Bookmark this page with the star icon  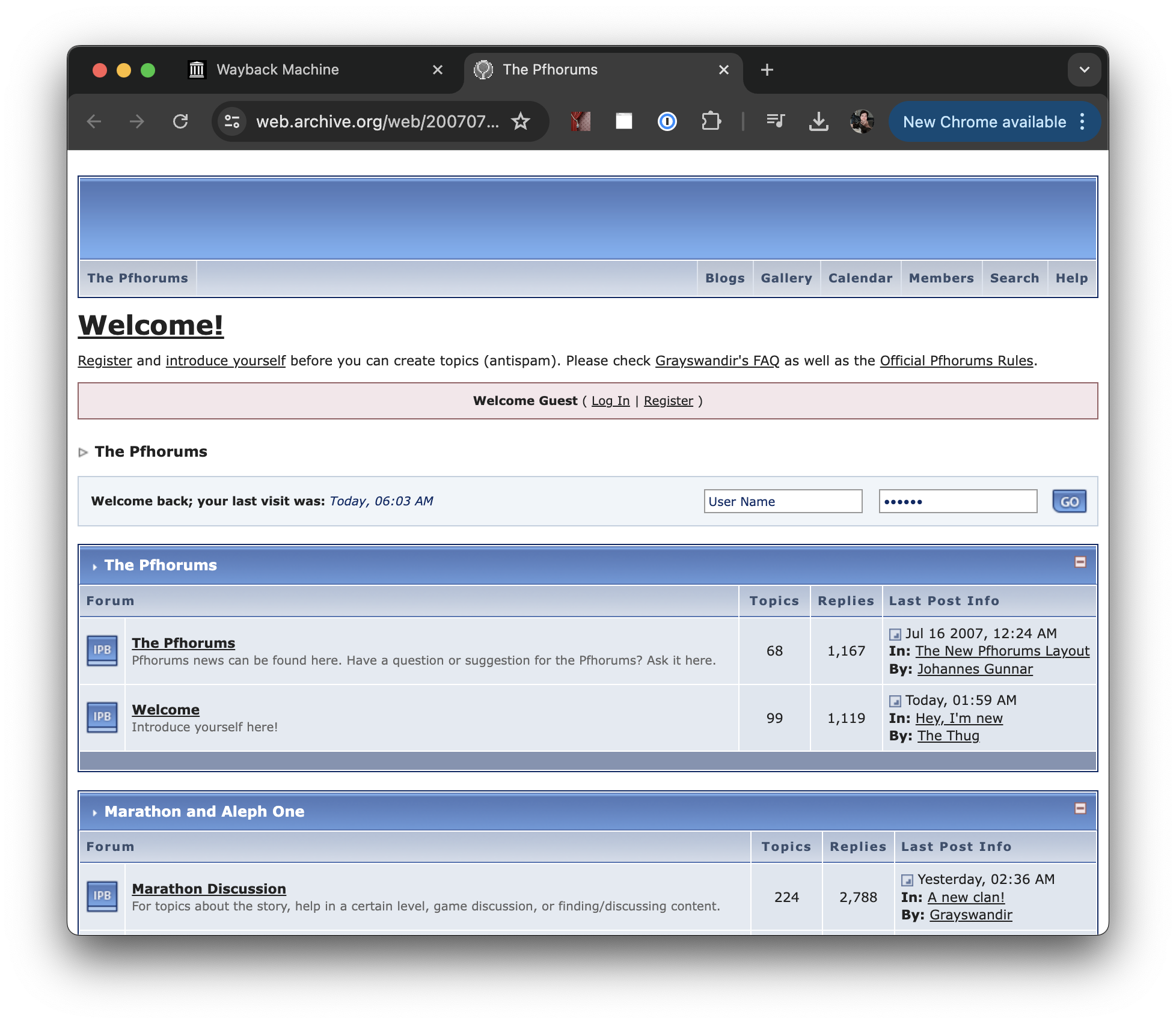pos(521,122)
